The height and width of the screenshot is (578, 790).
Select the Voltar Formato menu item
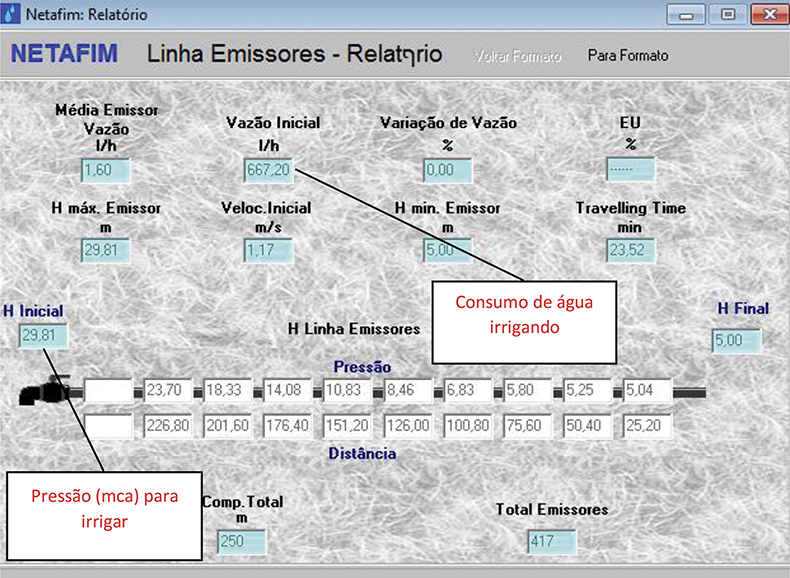pos(517,56)
